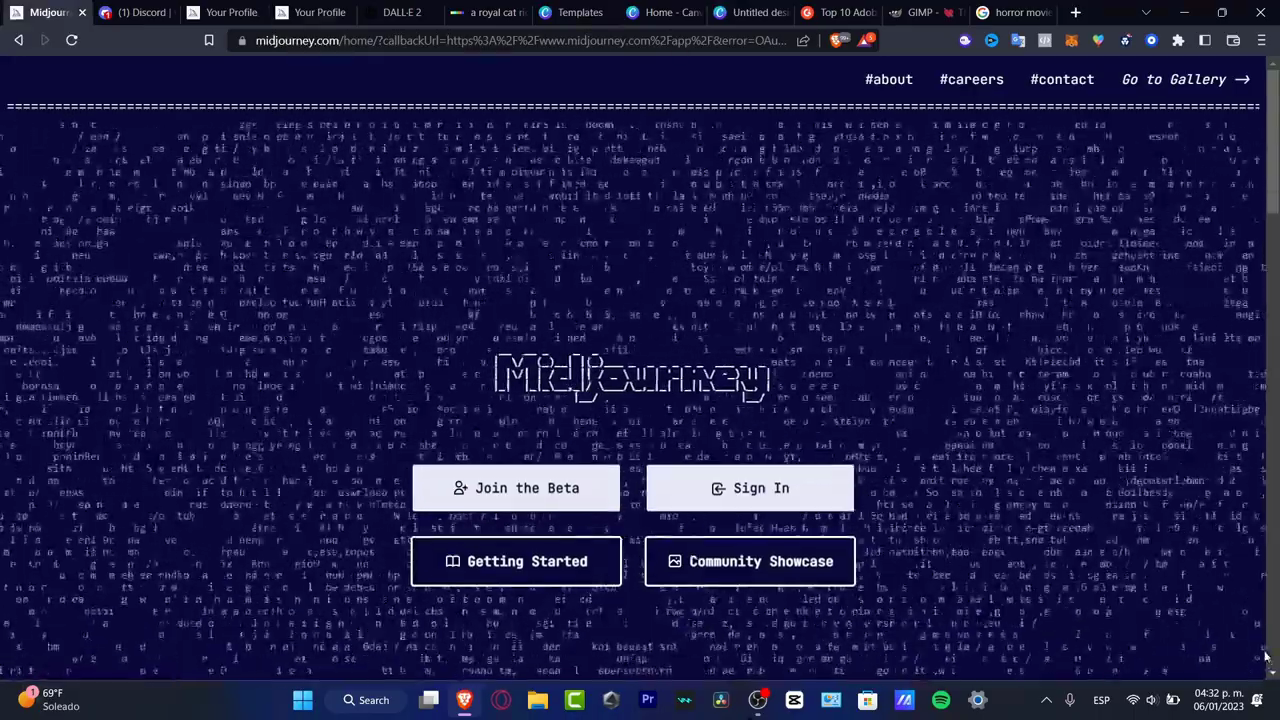Launch Opera from the taskbar

501,700
